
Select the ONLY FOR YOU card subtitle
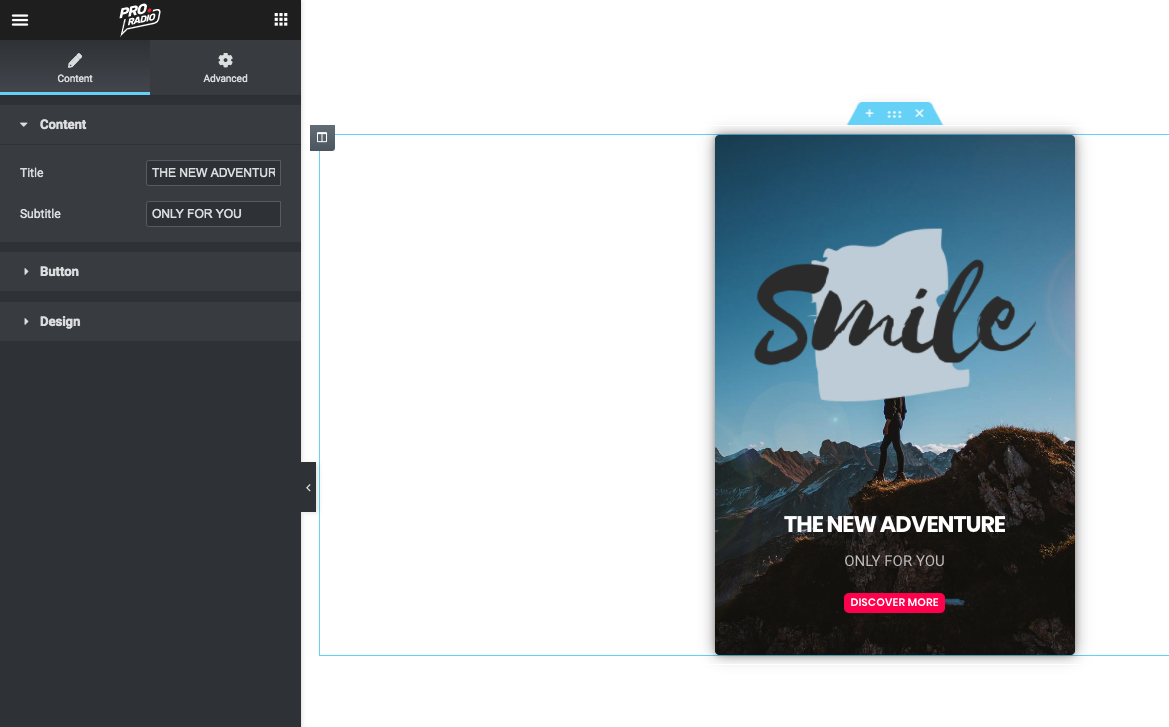tap(894, 561)
